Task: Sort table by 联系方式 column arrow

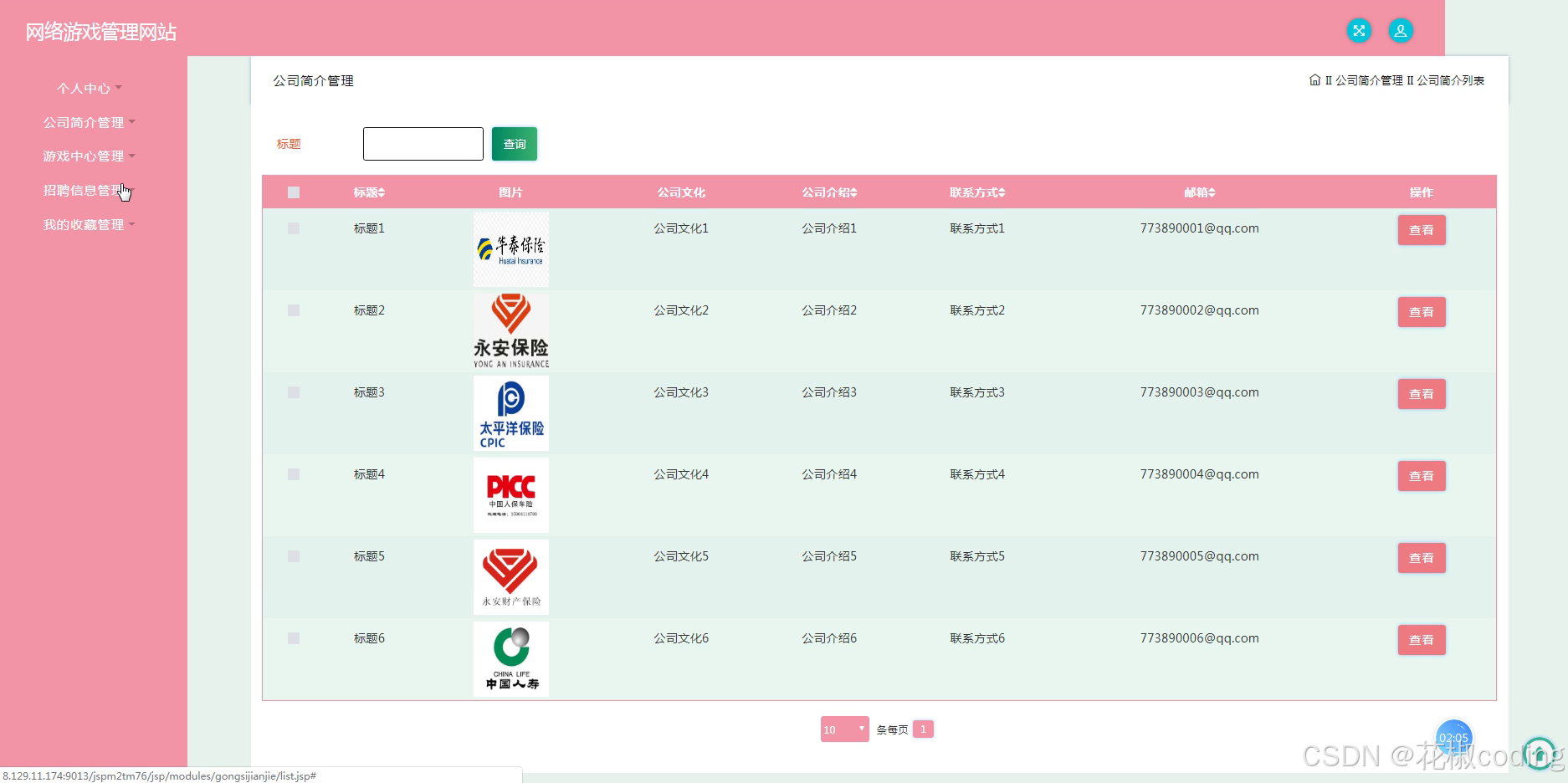Action: 1002,192
